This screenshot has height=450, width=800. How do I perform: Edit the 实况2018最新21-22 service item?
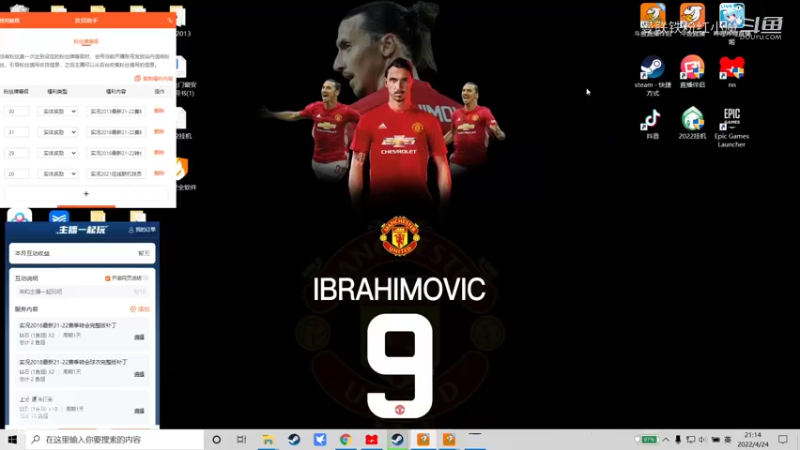pos(139,374)
